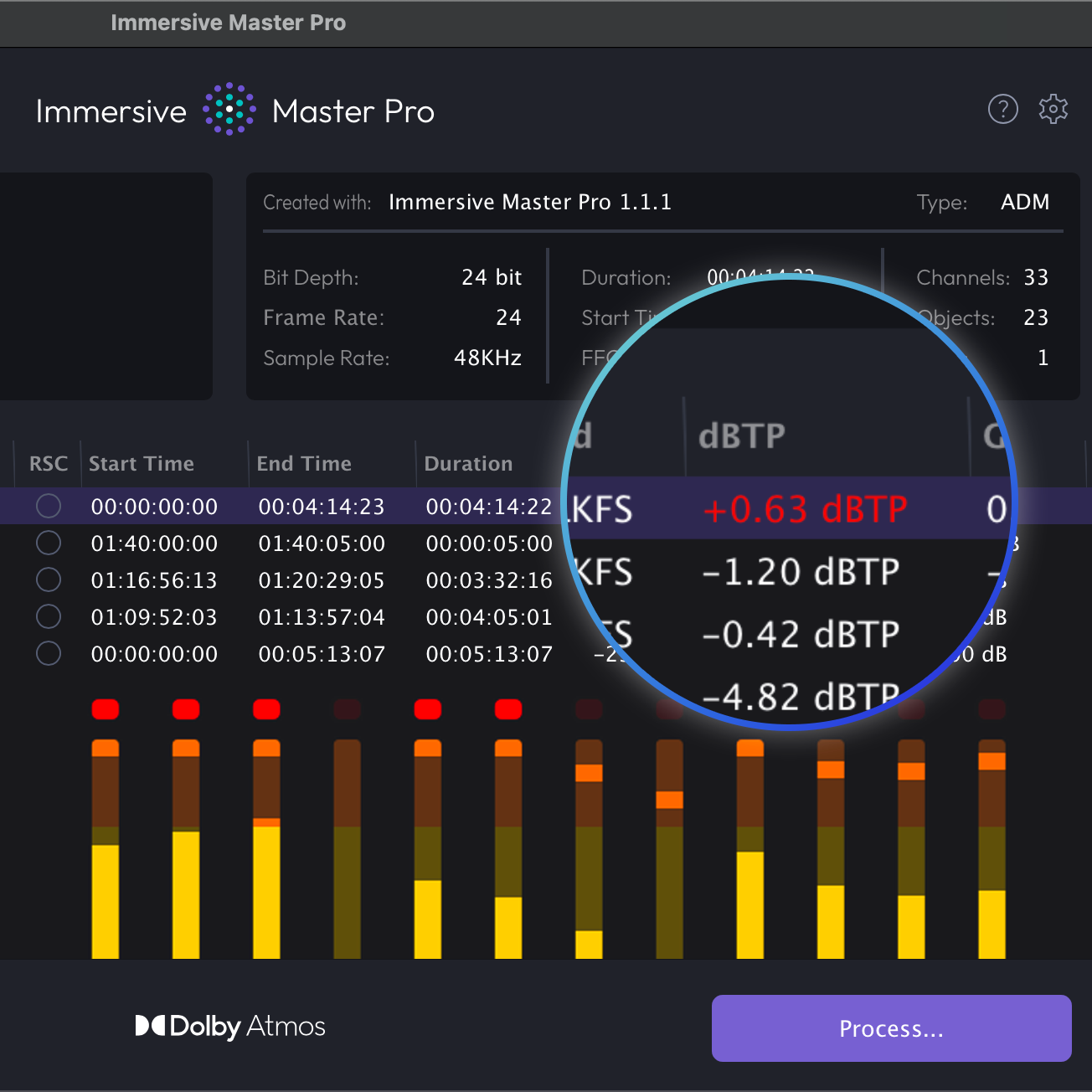Click end time 01:40:05:00
This screenshot has height=1092, width=1092.
322,543
